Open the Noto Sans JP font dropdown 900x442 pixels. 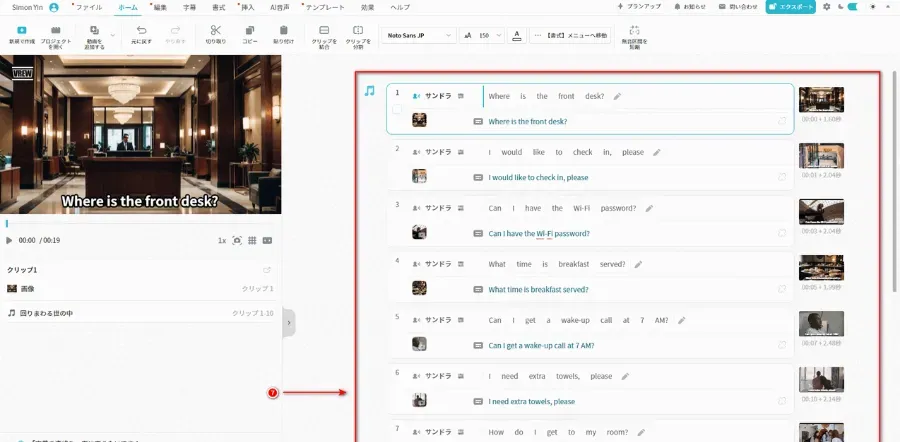418,36
